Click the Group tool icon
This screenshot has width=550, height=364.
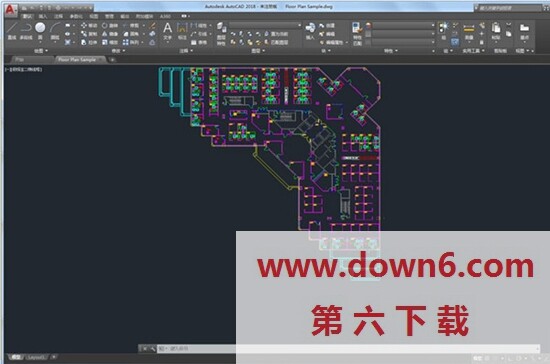pos(443,31)
